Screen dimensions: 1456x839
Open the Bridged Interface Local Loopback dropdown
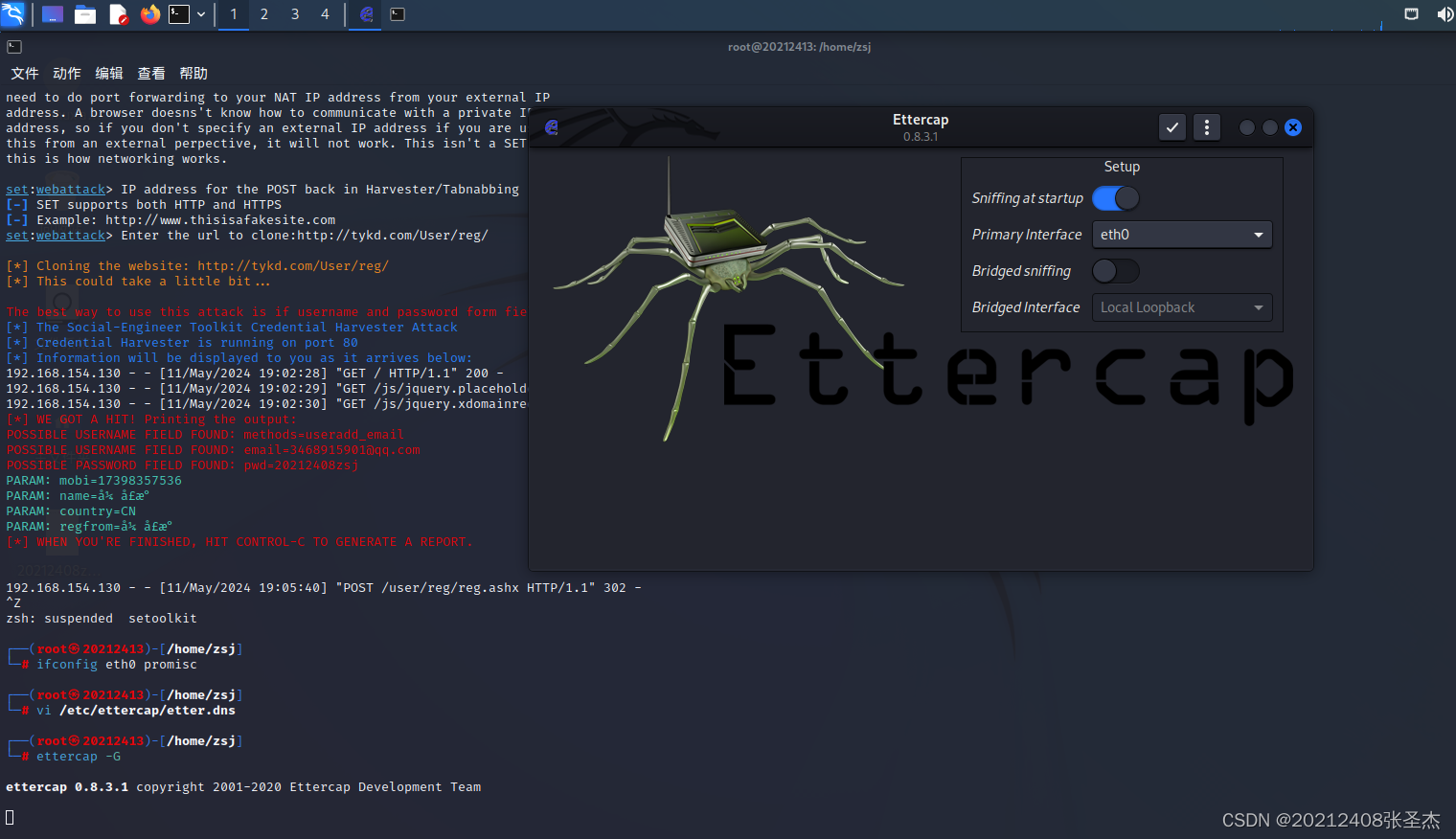[1182, 307]
